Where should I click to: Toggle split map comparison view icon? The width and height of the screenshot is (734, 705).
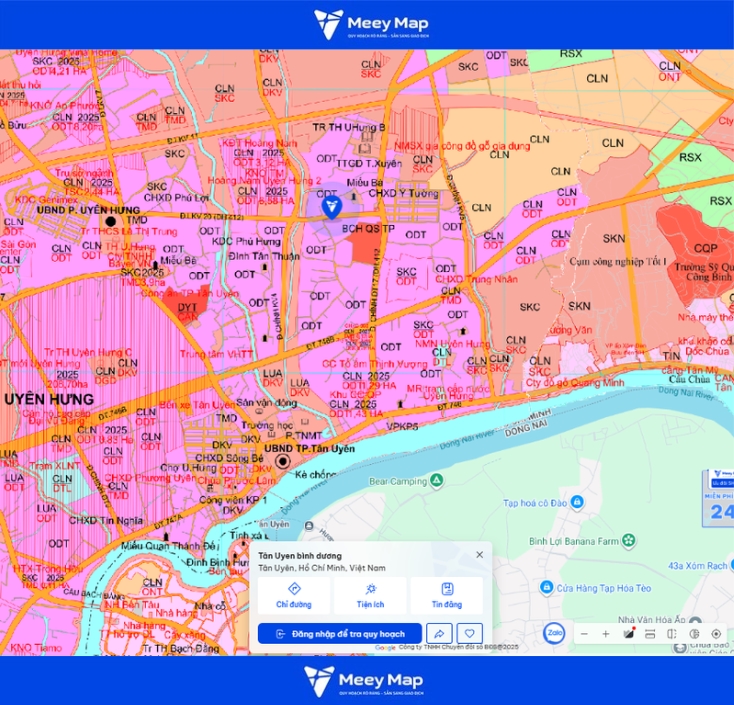point(672,634)
